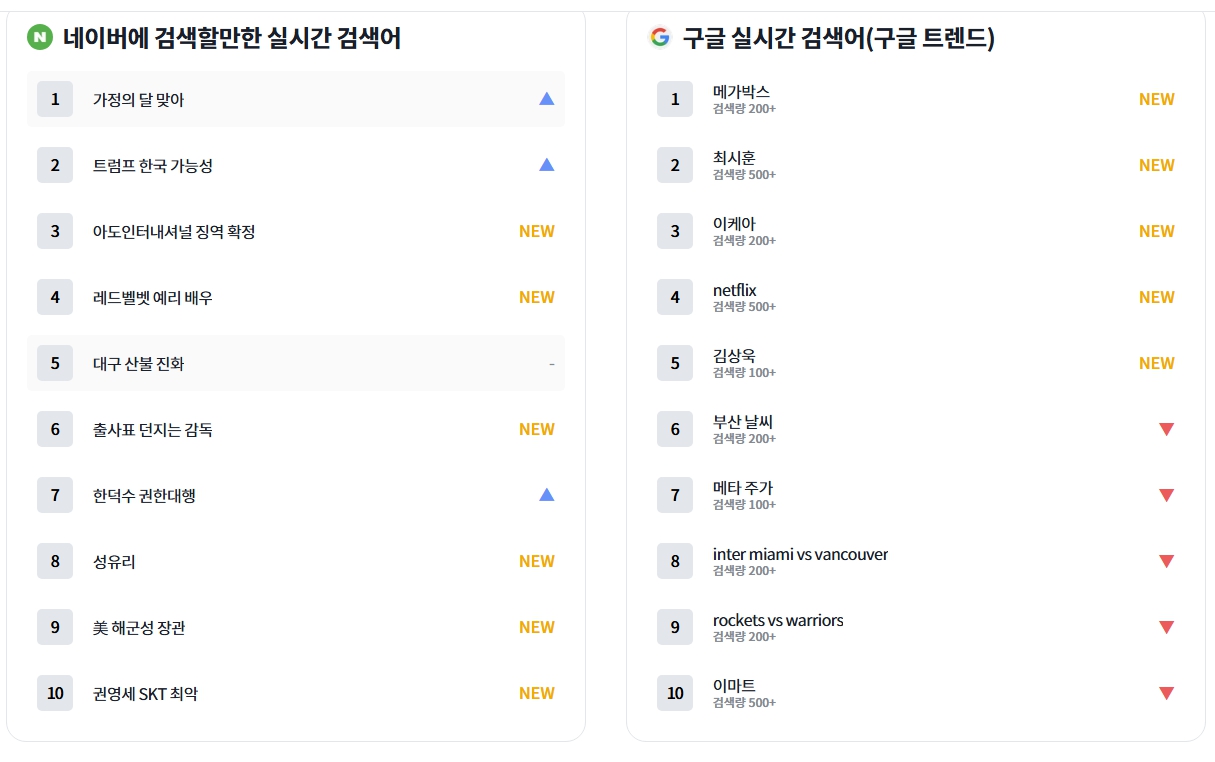Click NEW badge beside 출사표 던지는 감독
Screen dimensions: 1215x762
[x=537, y=429]
